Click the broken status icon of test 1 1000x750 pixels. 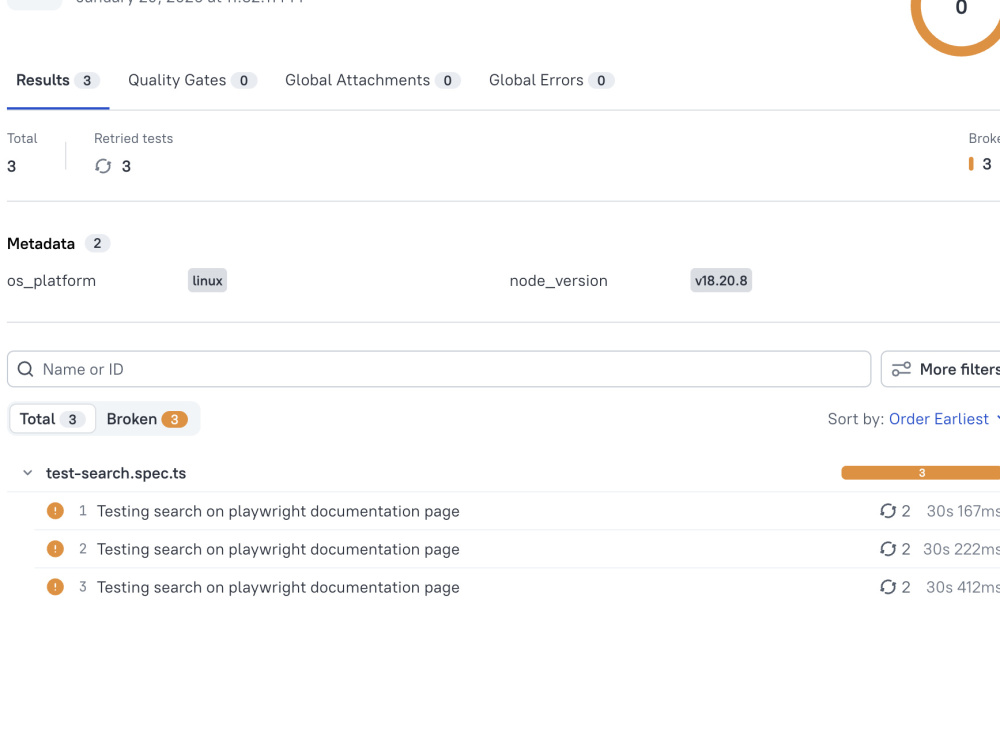click(x=55, y=511)
